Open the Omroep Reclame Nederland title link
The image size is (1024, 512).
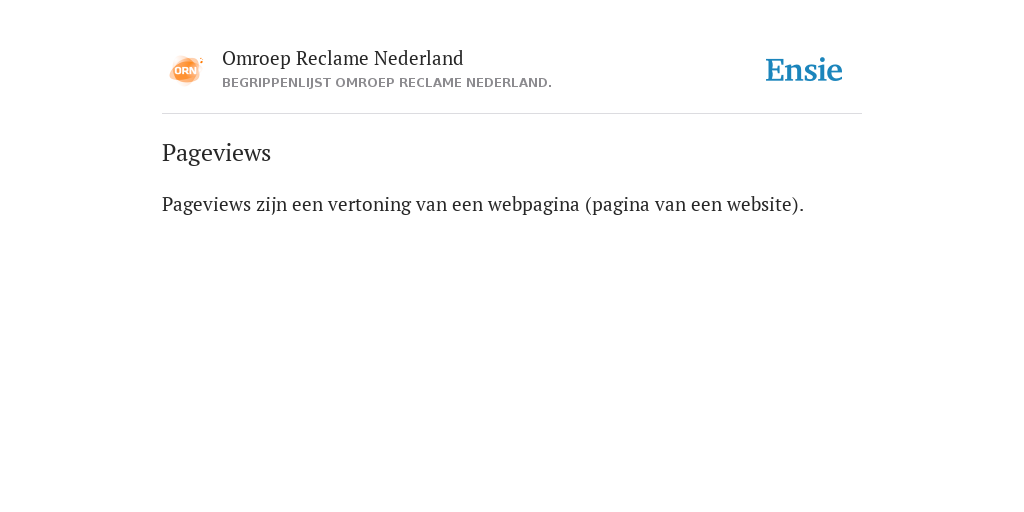click(343, 58)
